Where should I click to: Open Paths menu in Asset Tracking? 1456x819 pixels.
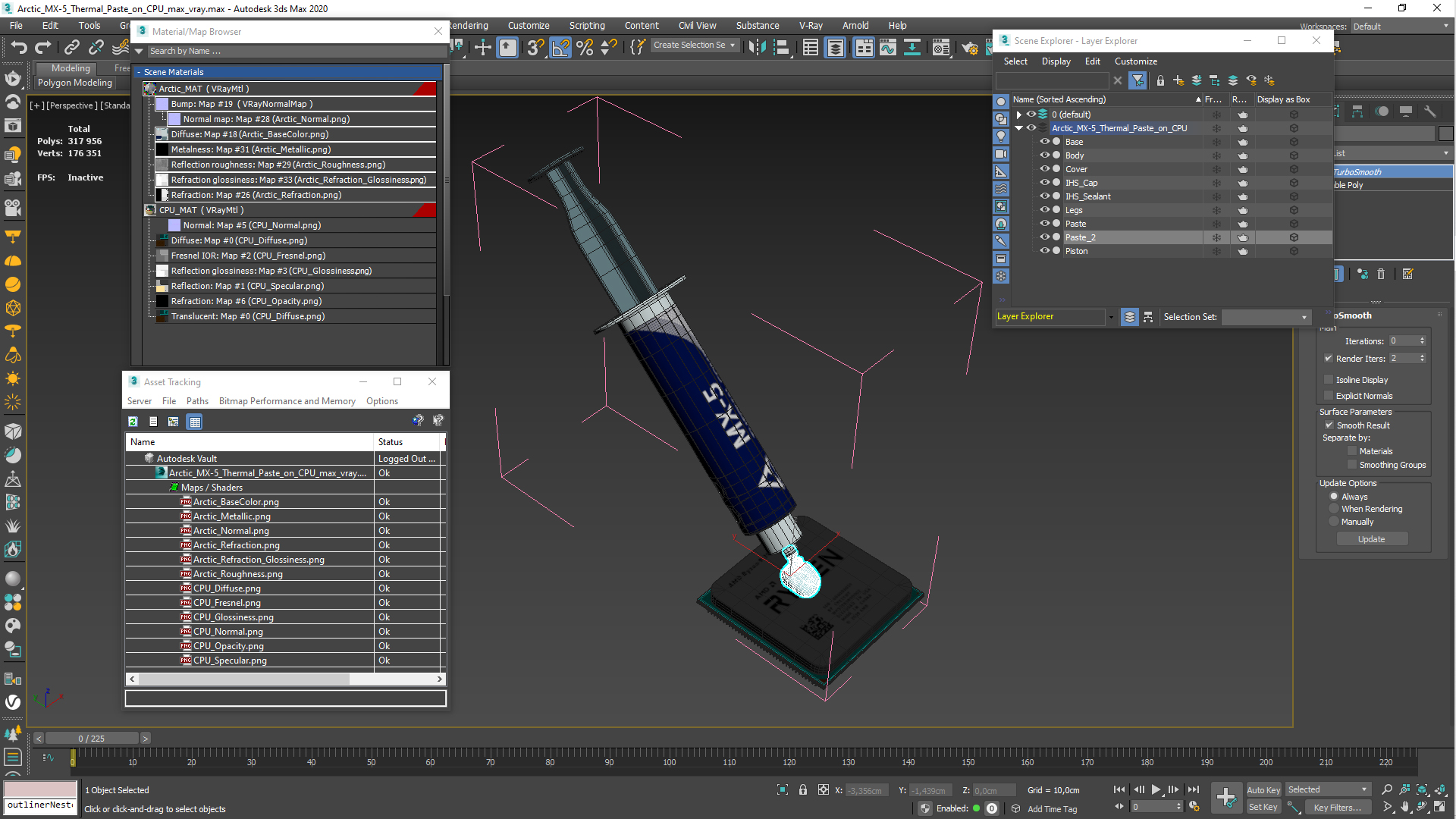(x=197, y=401)
